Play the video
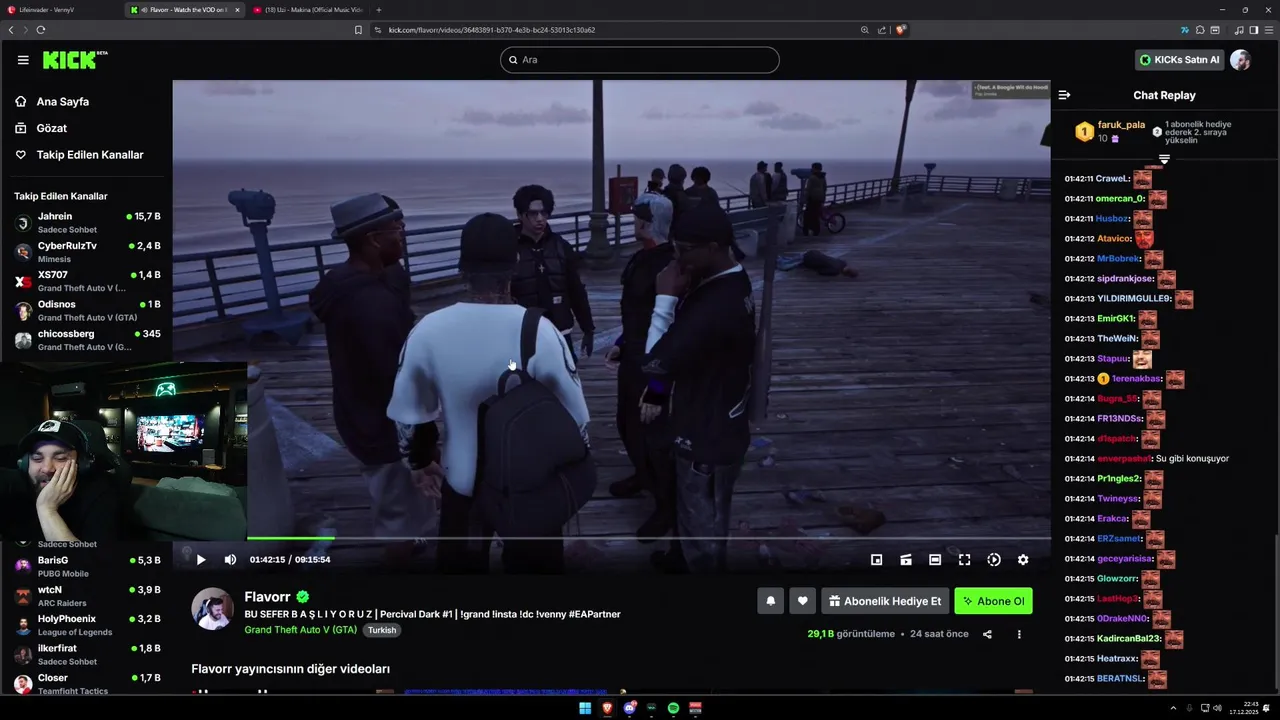 (x=200, y=560)
